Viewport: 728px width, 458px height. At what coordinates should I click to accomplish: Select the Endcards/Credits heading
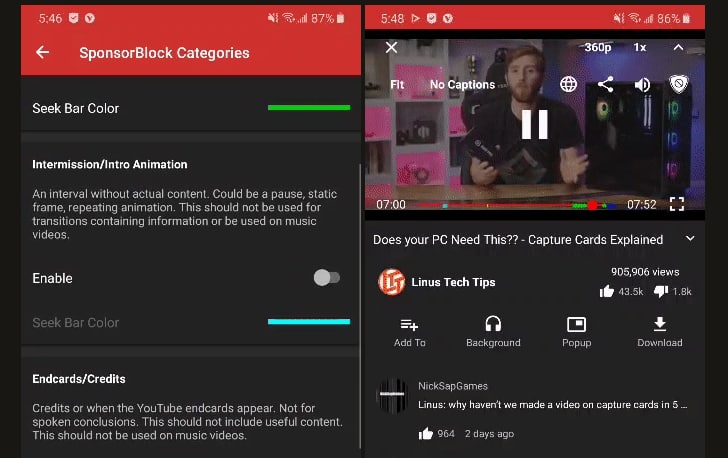78,379
